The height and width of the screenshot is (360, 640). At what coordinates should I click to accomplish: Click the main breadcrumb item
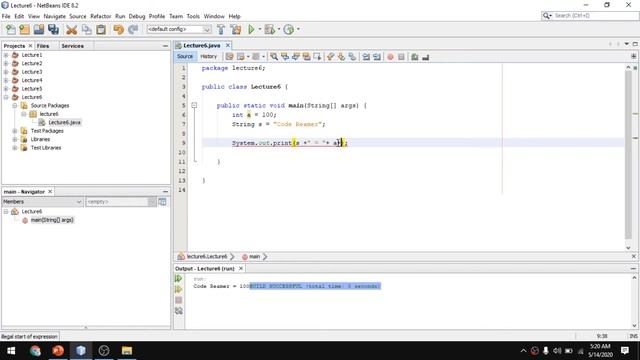[x=251, y=256]
